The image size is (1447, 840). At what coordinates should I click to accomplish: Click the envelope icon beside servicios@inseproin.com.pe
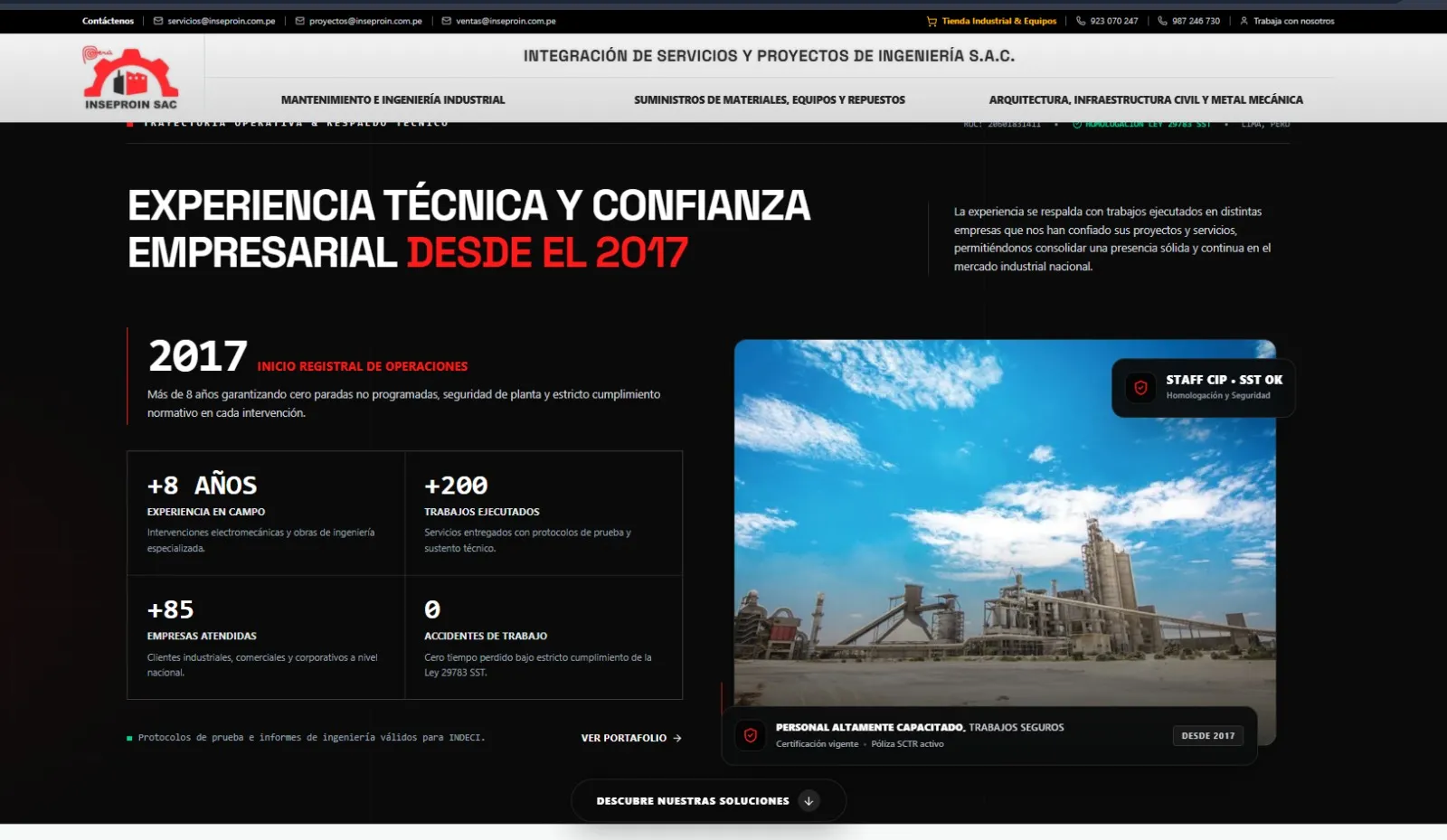[158, 21]
